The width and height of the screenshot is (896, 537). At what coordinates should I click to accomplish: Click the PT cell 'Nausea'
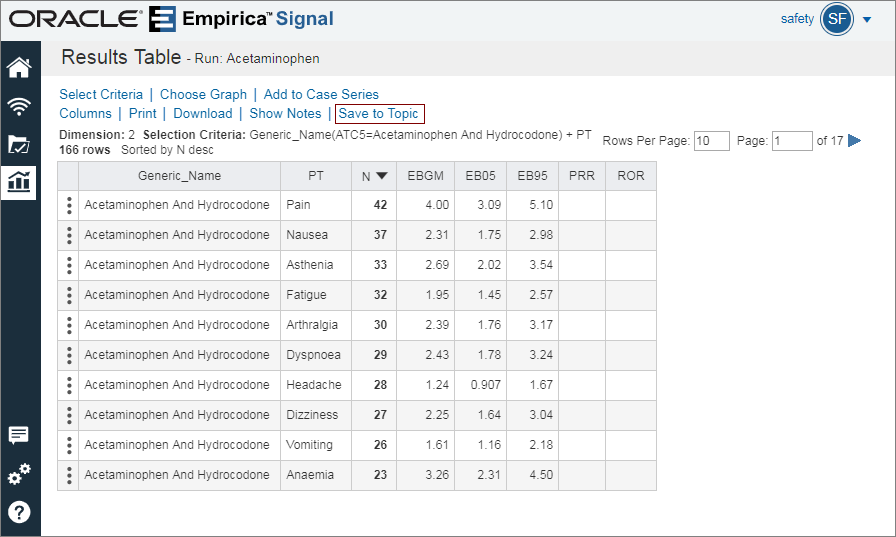(x=316, y=235)
